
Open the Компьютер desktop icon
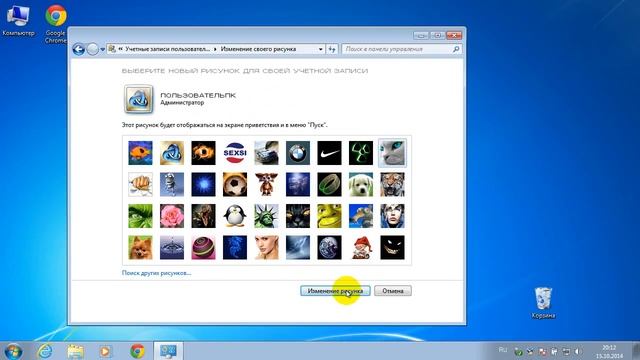pyautogui.click(x=18, y=20)
